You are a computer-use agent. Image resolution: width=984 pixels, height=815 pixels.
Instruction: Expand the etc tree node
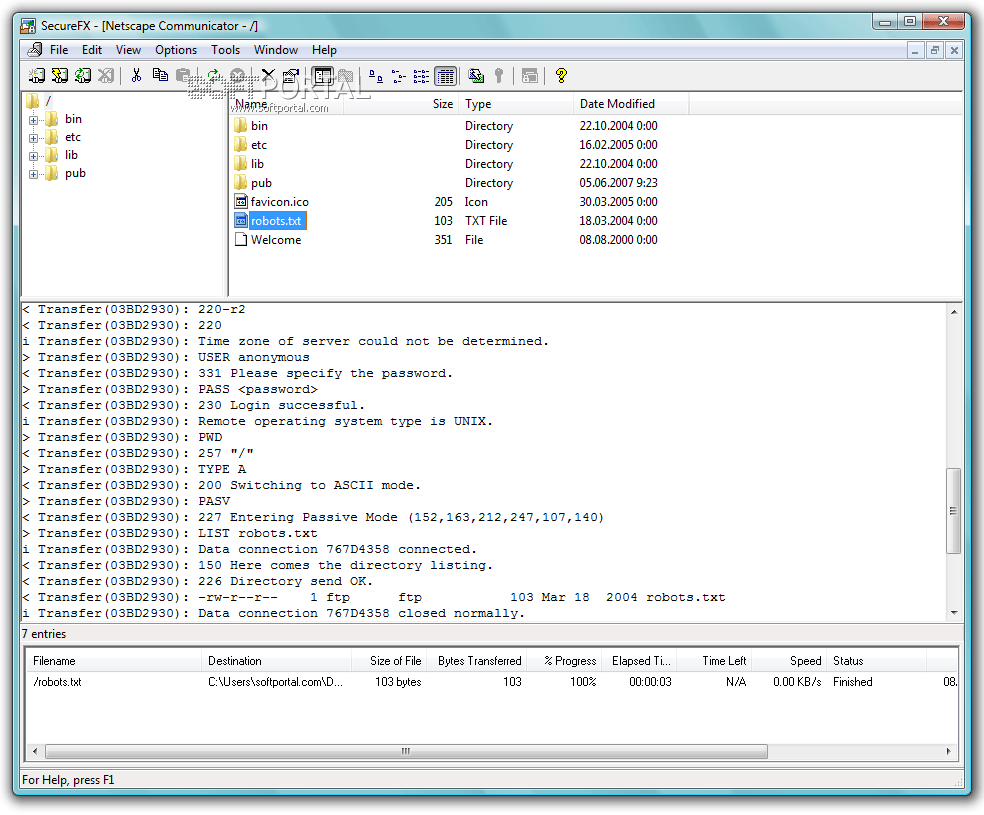(33, 138)
